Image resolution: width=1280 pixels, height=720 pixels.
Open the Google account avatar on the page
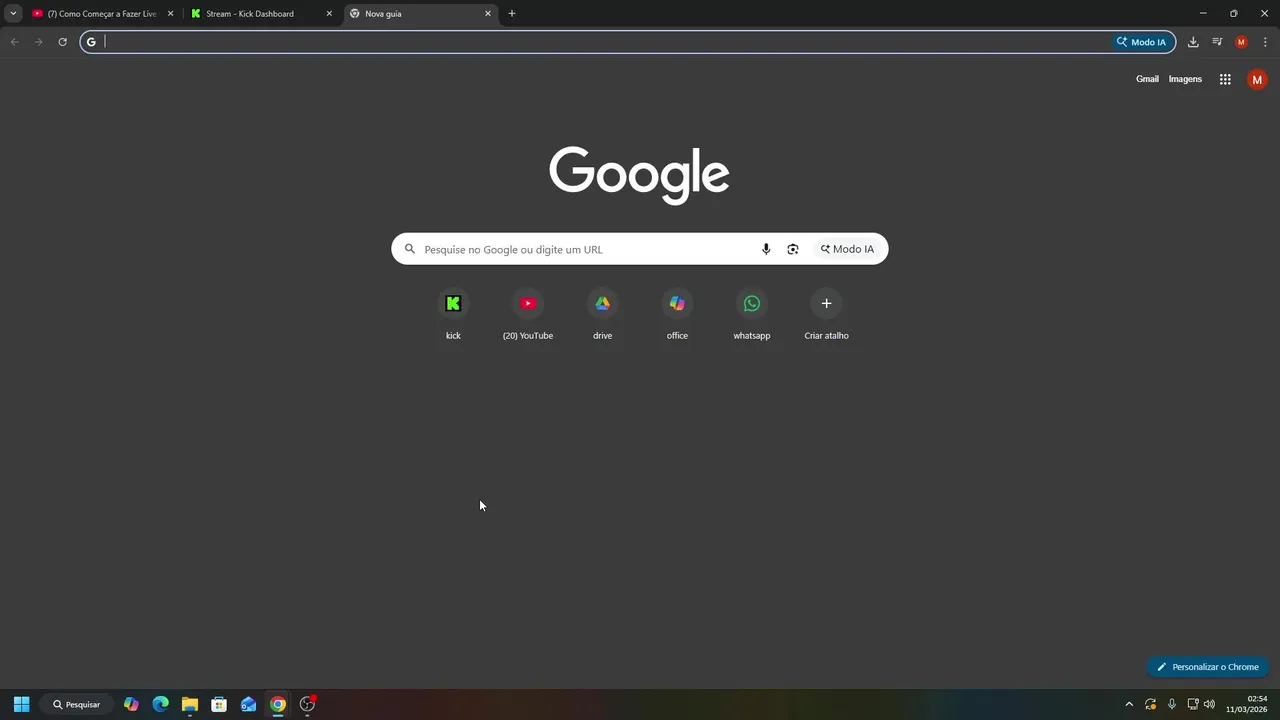point(1257,79)
